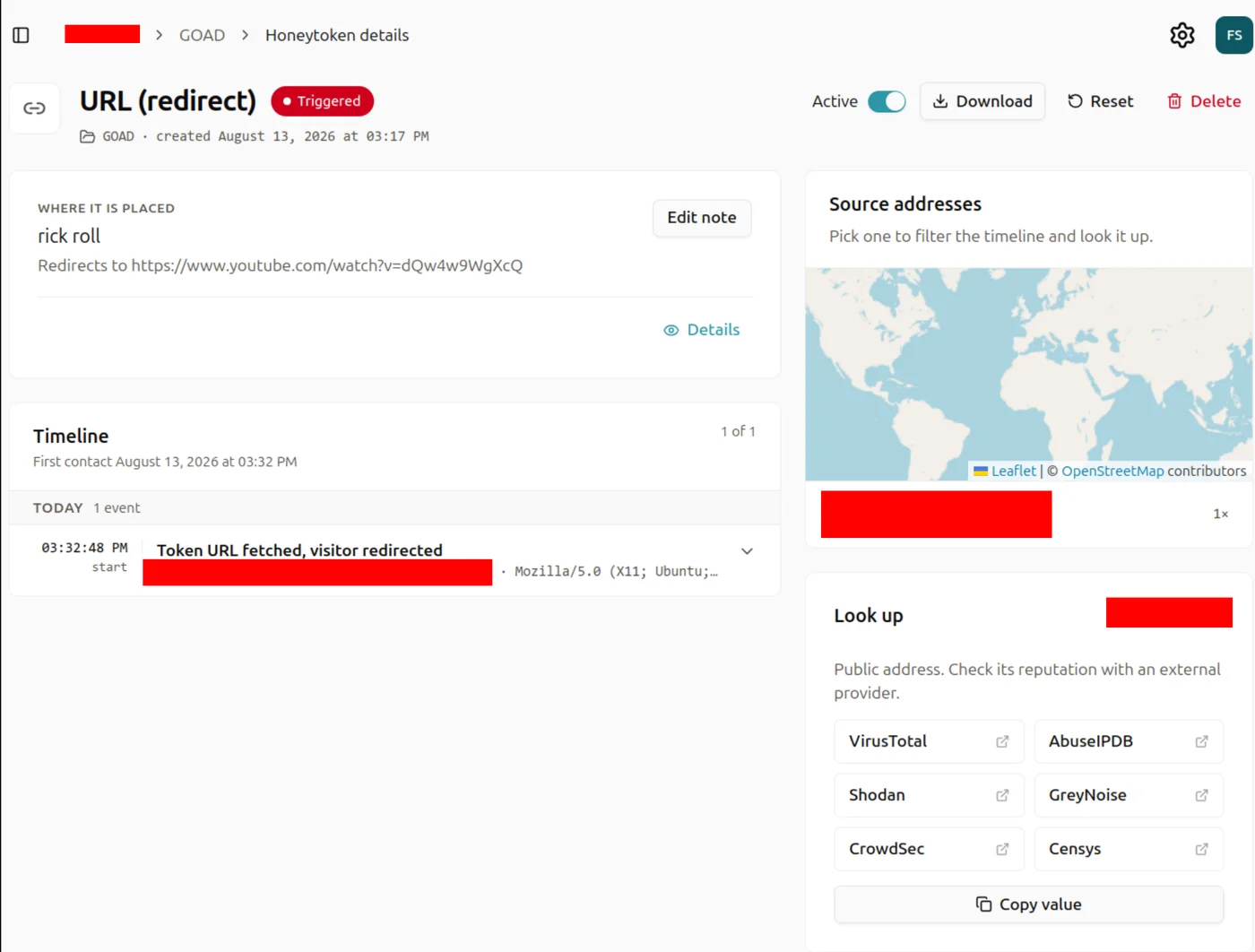Open settings via the gear icon
Viewport: 1255px width, 952px height.
pos(1182,35)
